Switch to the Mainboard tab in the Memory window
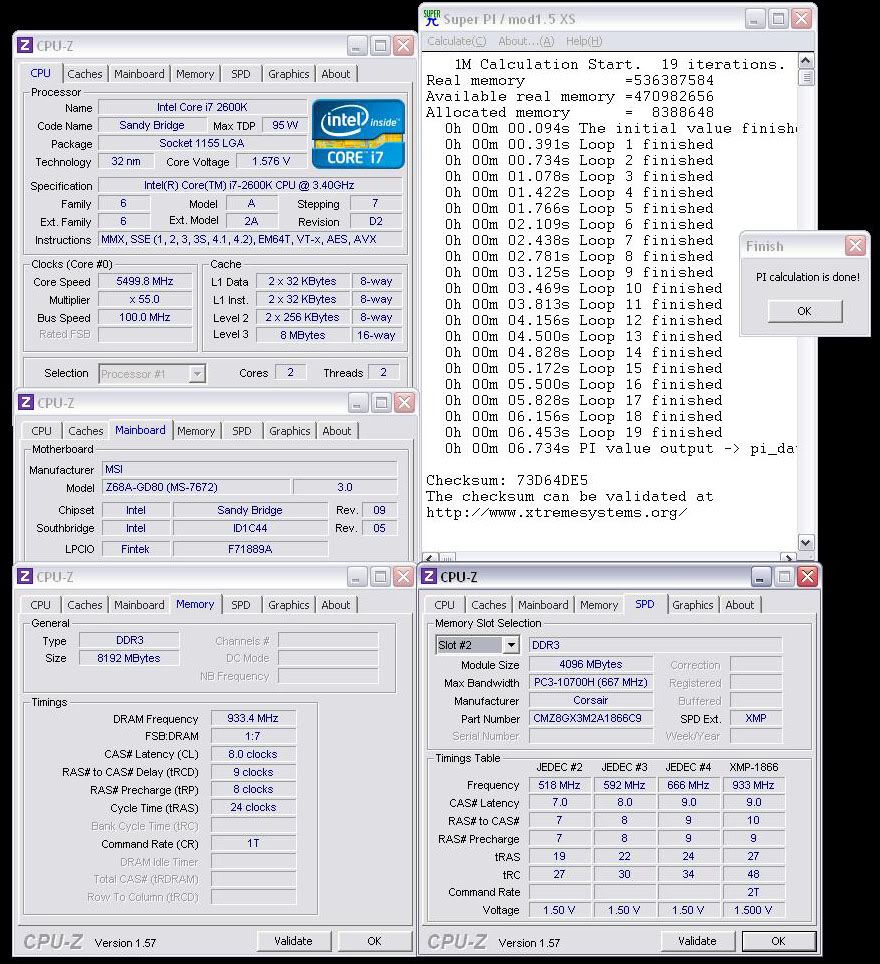 point(139,604)
